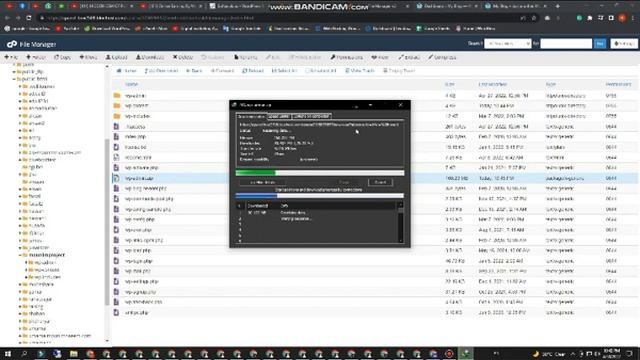Select the wp-admin folder icon
640x360 pixels.
pos(117,96)
